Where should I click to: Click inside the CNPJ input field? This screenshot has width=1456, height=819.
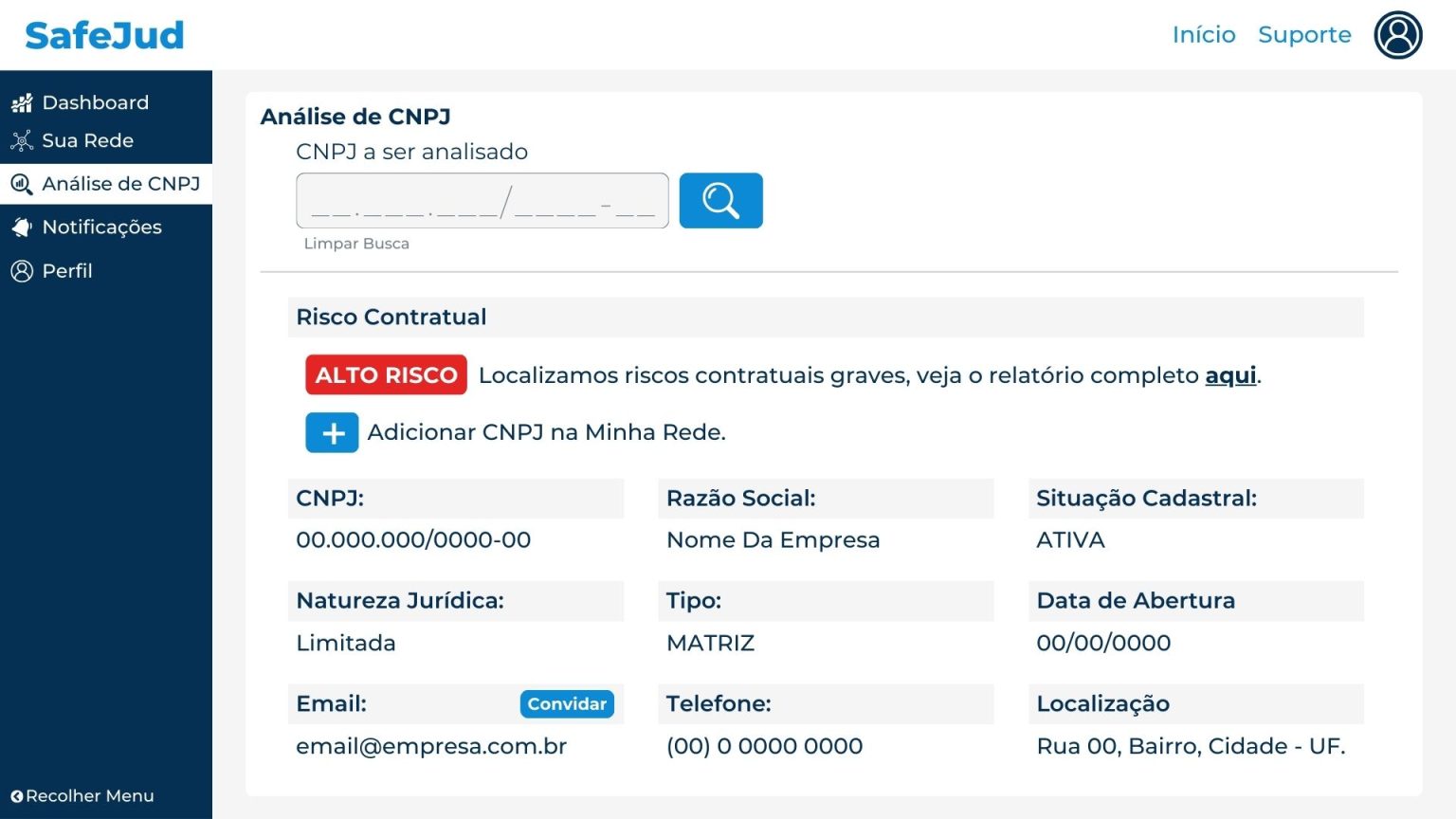tap(482, 200)
